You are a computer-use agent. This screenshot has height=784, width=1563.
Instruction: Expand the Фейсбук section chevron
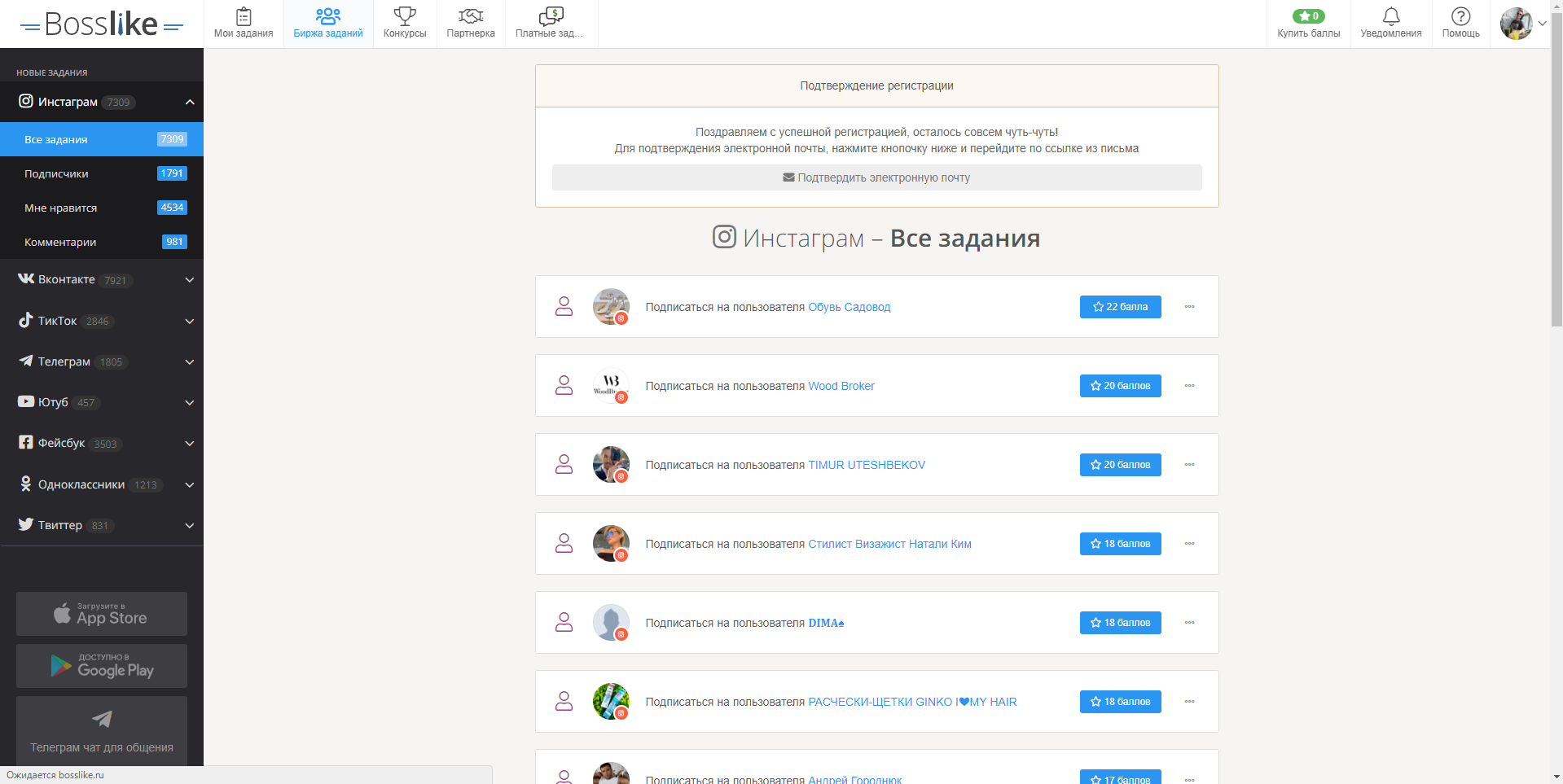pos(190,444)
